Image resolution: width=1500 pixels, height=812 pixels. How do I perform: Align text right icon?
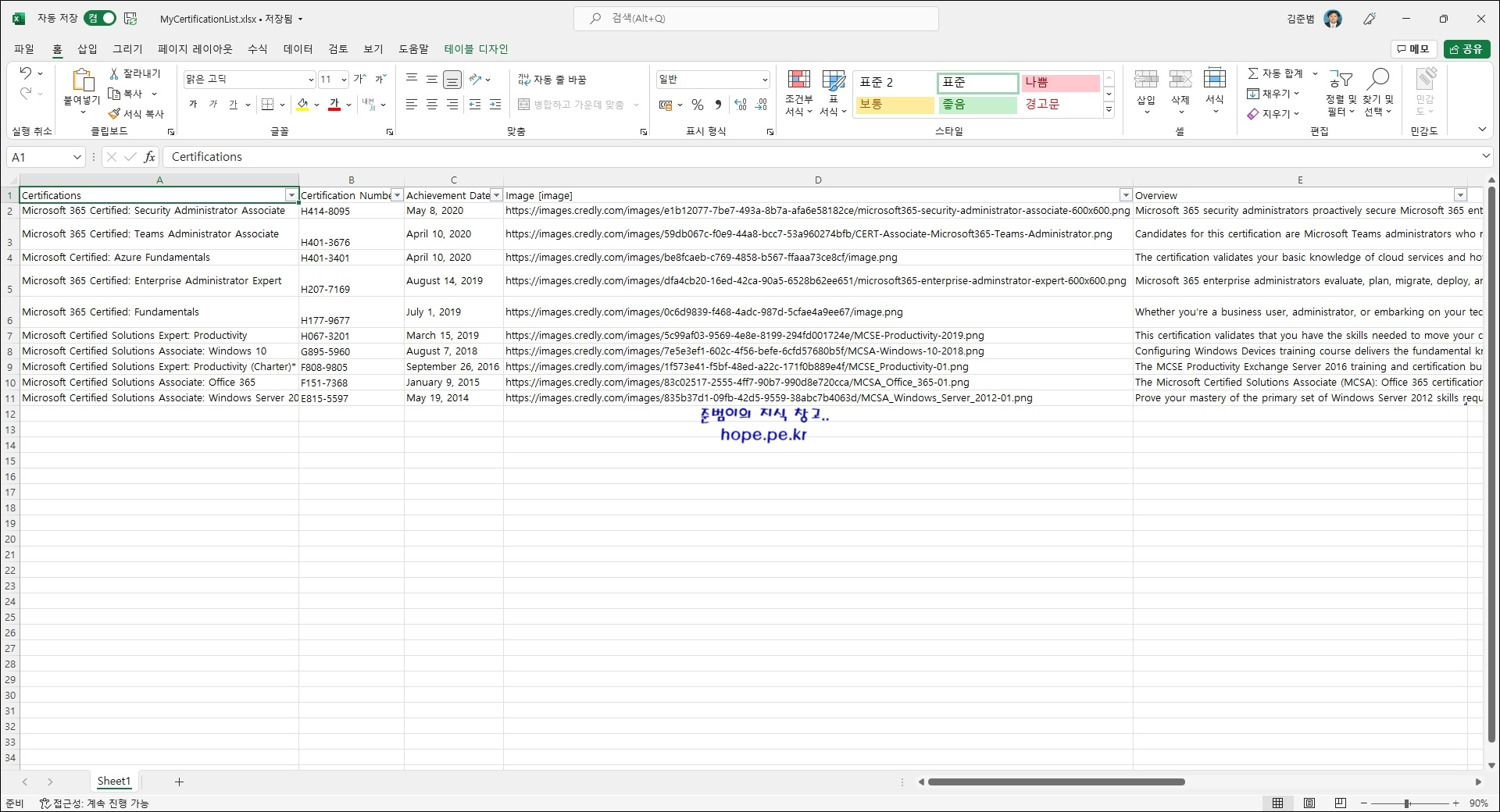[452, 105]
